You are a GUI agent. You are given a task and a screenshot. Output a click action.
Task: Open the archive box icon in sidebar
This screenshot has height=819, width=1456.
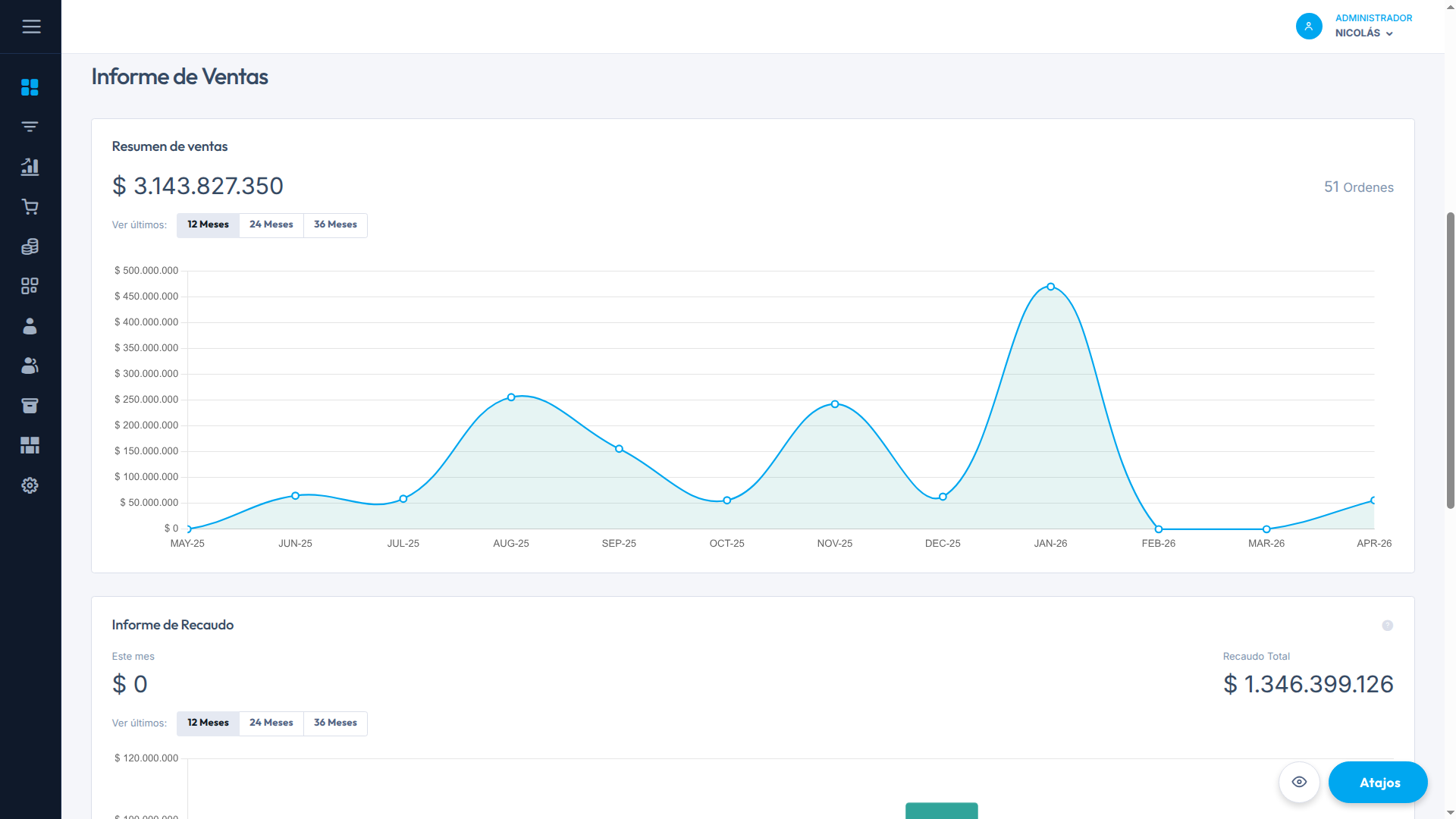coord(30,406)
